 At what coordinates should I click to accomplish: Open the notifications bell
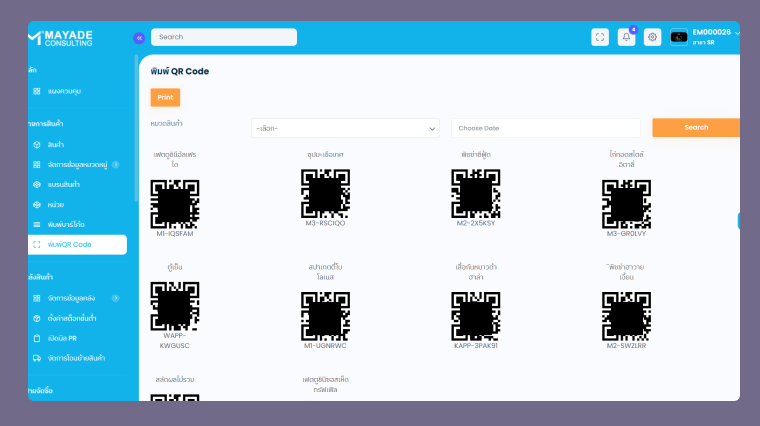(626, 37)
